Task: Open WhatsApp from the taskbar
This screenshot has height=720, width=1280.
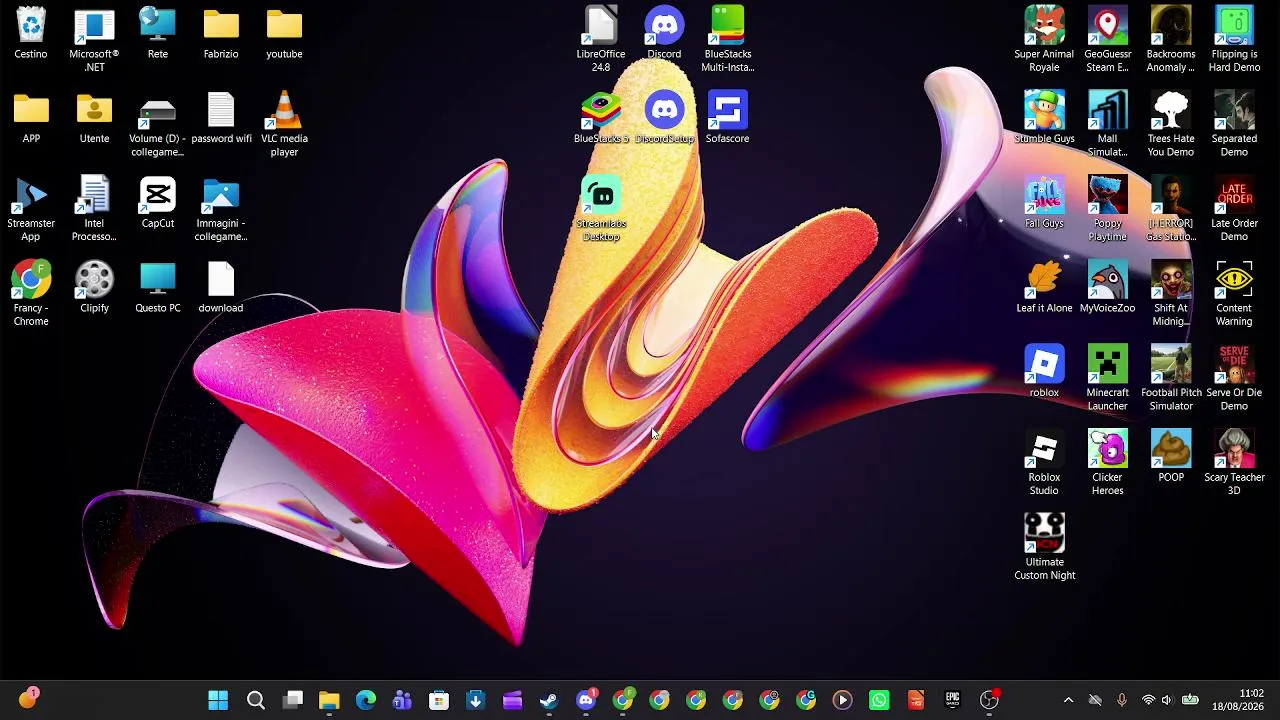Action: (879, 700)
